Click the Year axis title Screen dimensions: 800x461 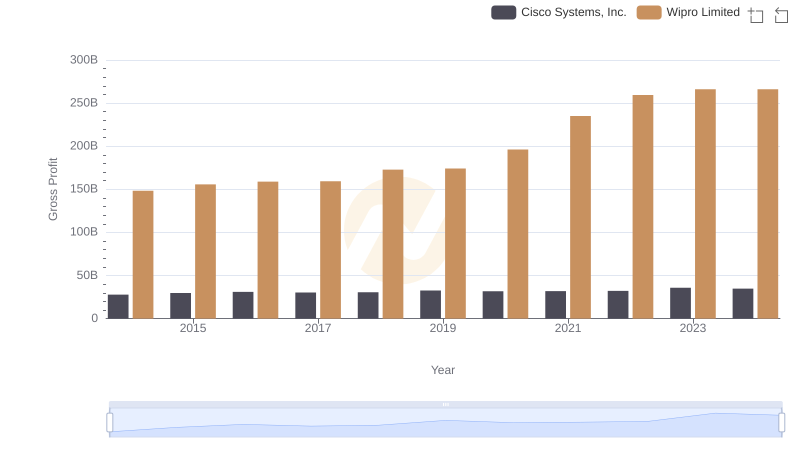pos(443,370)
